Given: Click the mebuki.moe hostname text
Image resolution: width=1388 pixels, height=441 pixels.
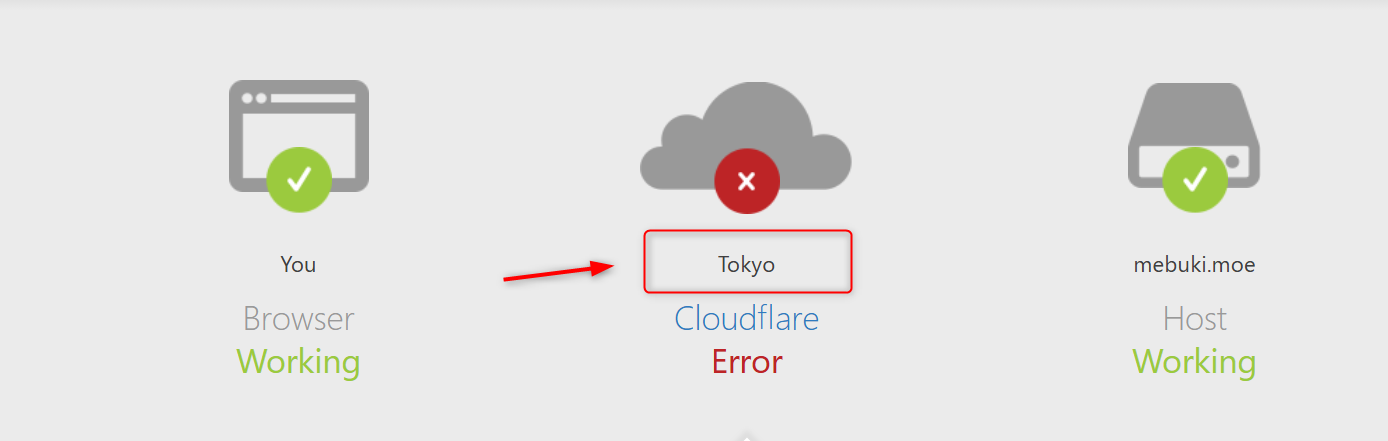Looking at the screenshot, I should (1194, 265).
